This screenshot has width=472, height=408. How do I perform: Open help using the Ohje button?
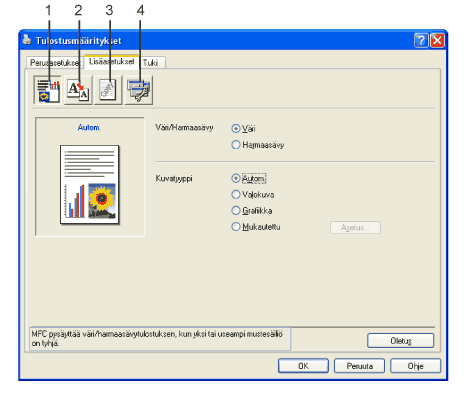415,366
